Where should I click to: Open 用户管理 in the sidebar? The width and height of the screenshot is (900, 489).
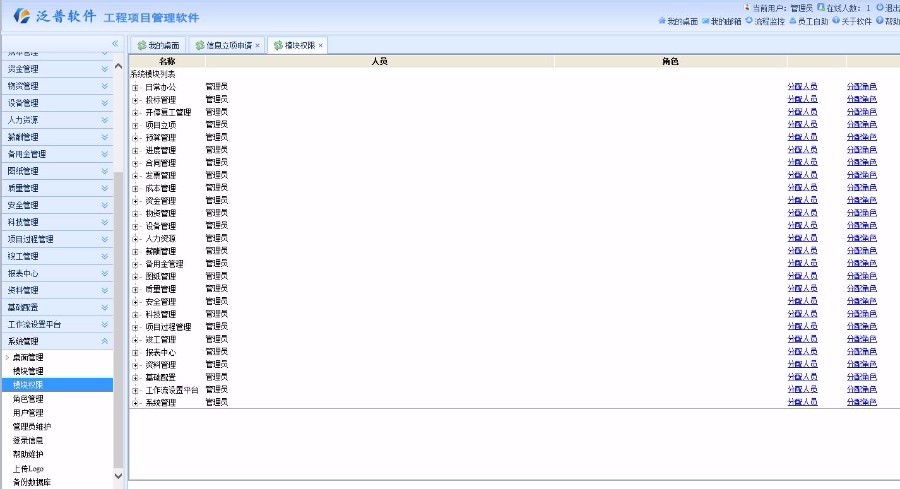click(x=28, y=413)
